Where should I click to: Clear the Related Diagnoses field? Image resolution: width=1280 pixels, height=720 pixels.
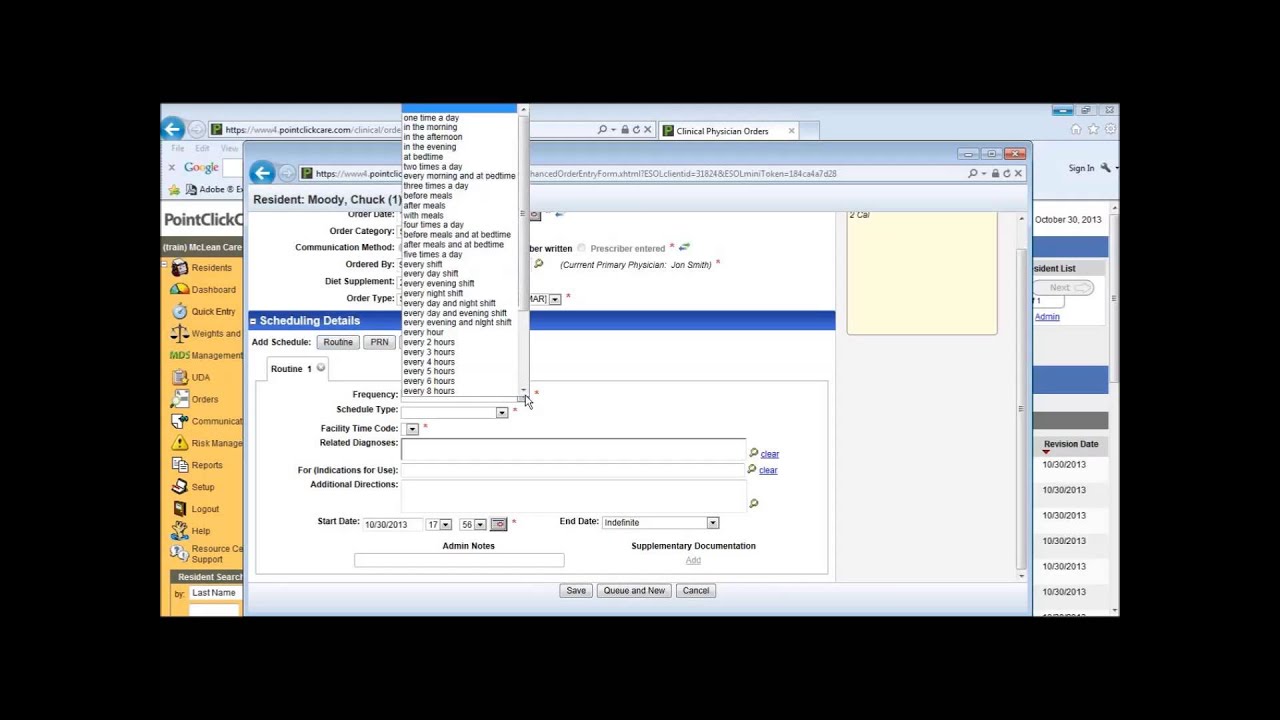coord(769,454)
